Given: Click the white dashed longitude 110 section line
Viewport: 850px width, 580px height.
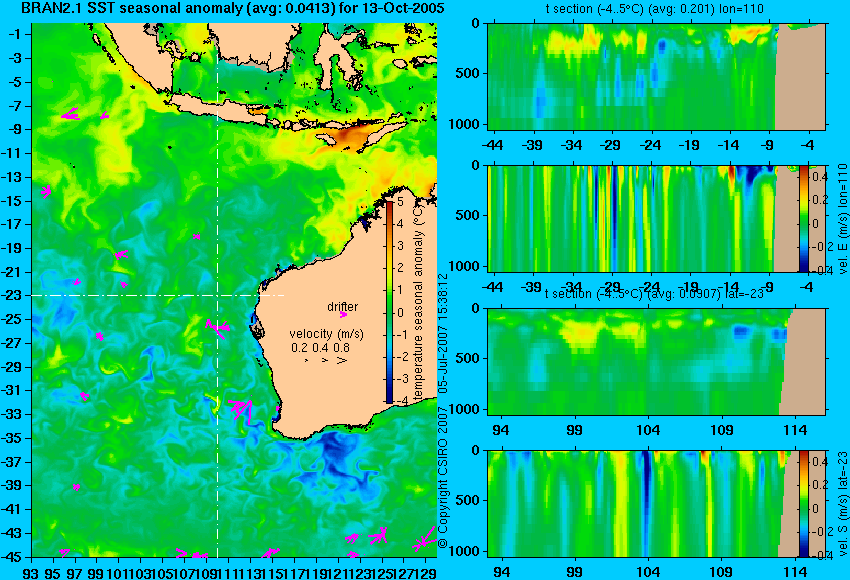Looking at the screenshot, I should point(217,290).
